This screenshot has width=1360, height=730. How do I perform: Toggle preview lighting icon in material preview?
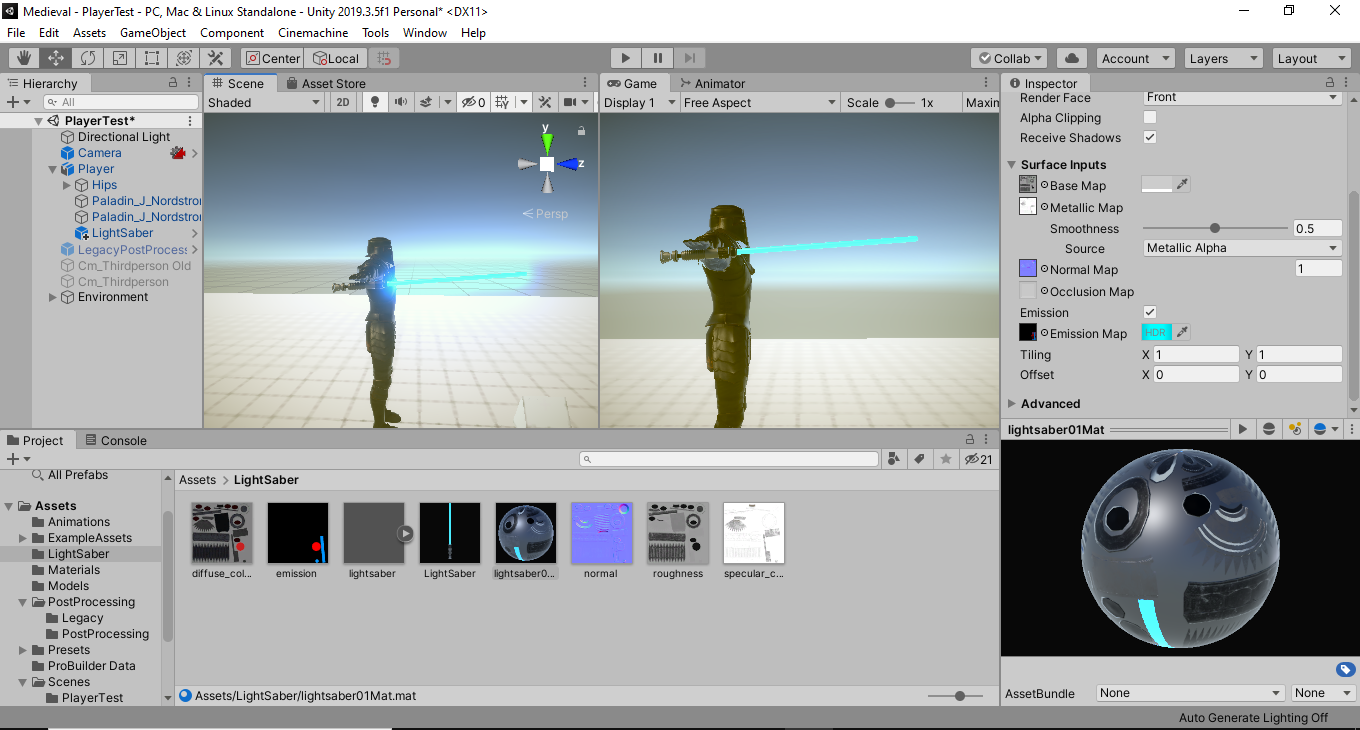click(1295, 429)
